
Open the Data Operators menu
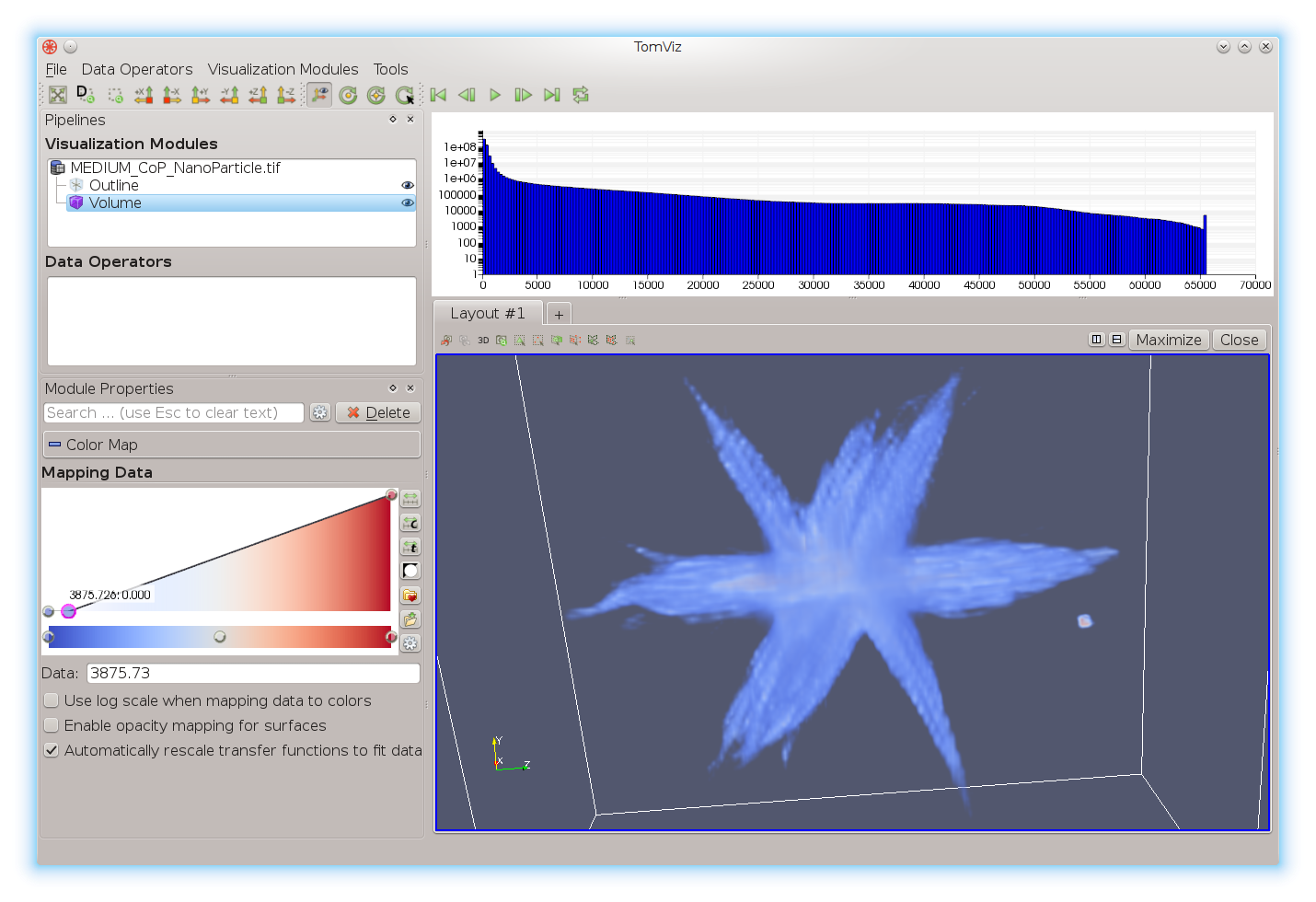pyautogui.click(x=137, y=69)
